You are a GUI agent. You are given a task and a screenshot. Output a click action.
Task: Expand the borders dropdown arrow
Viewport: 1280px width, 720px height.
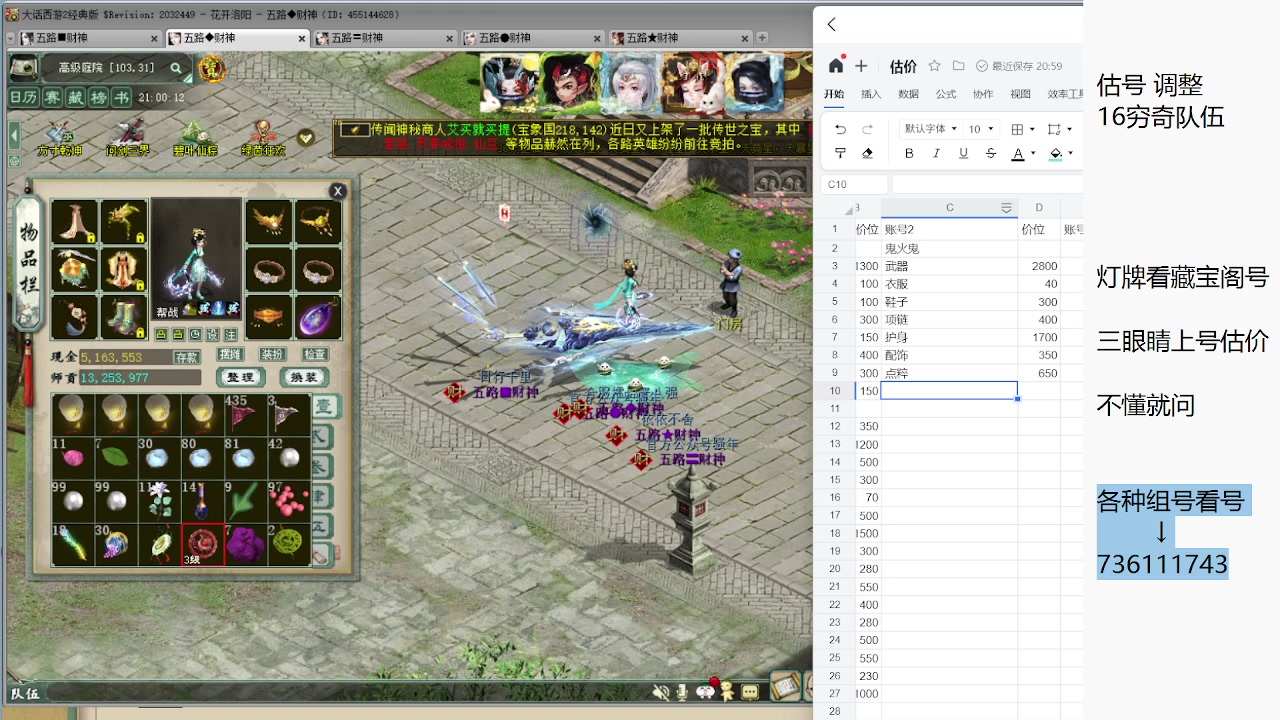pyautogui.click(x=1033, y=129)
